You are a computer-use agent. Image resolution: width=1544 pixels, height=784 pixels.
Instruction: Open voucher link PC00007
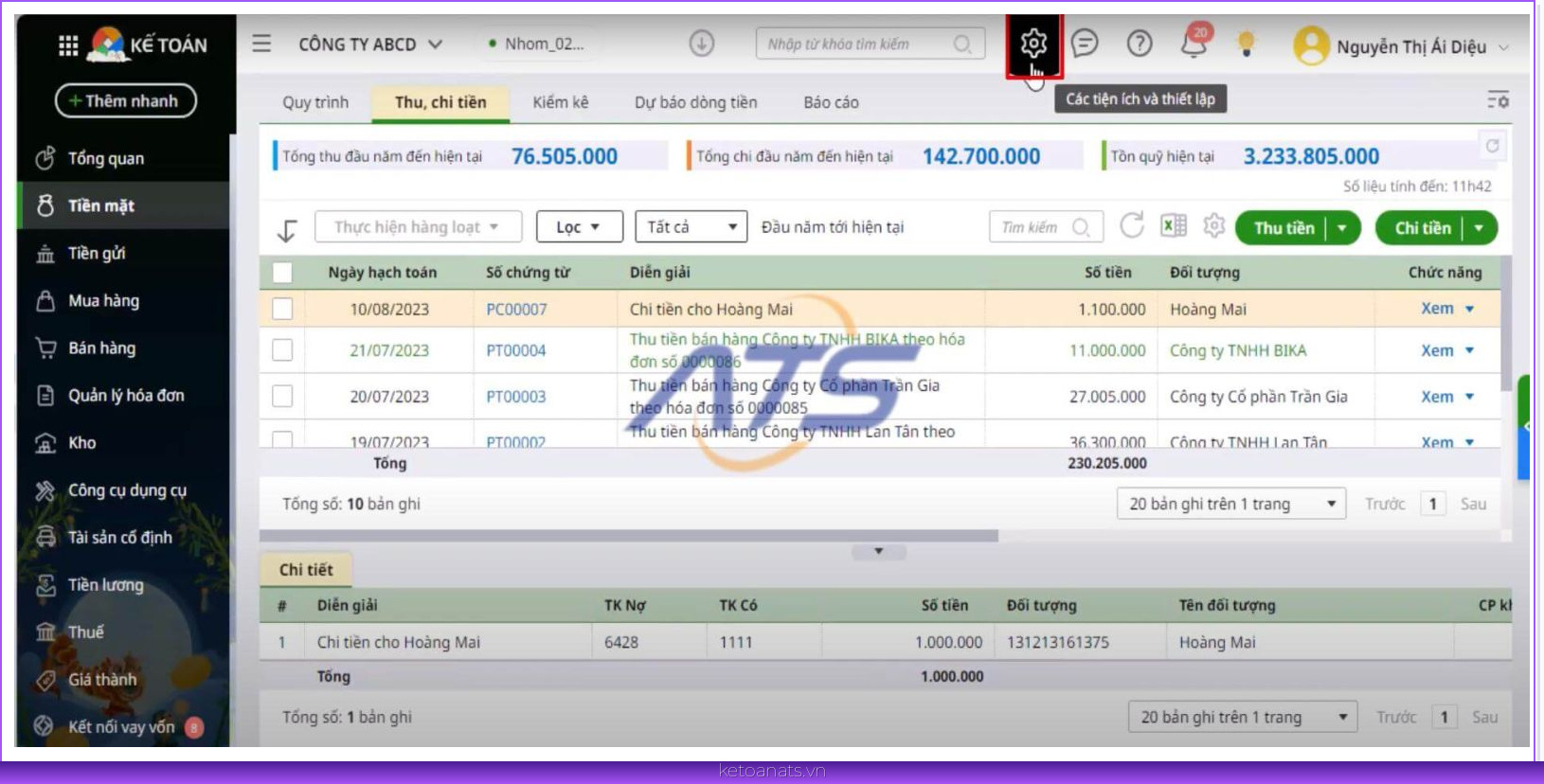coord(516,310)
